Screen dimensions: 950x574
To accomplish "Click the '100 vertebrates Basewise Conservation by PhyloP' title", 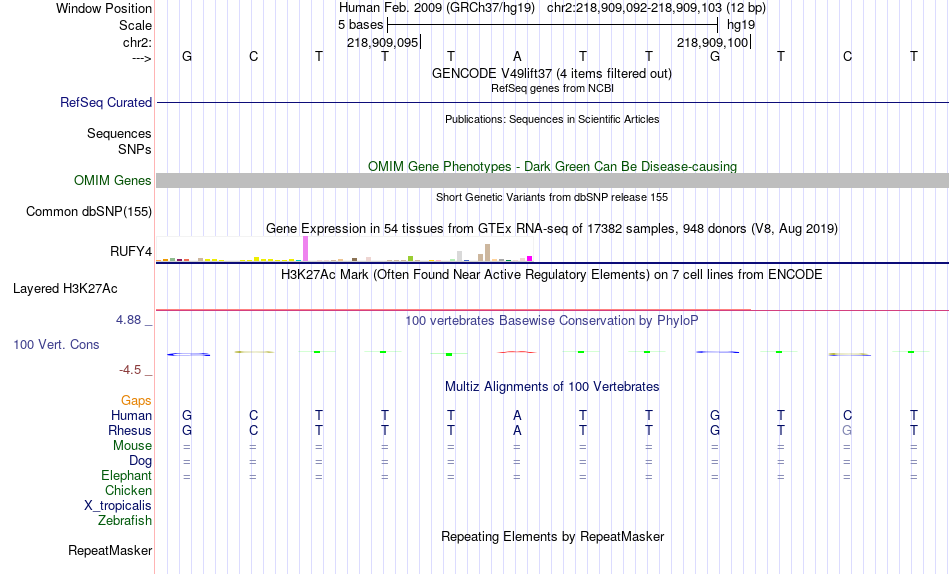I will [x=552, y=321].
